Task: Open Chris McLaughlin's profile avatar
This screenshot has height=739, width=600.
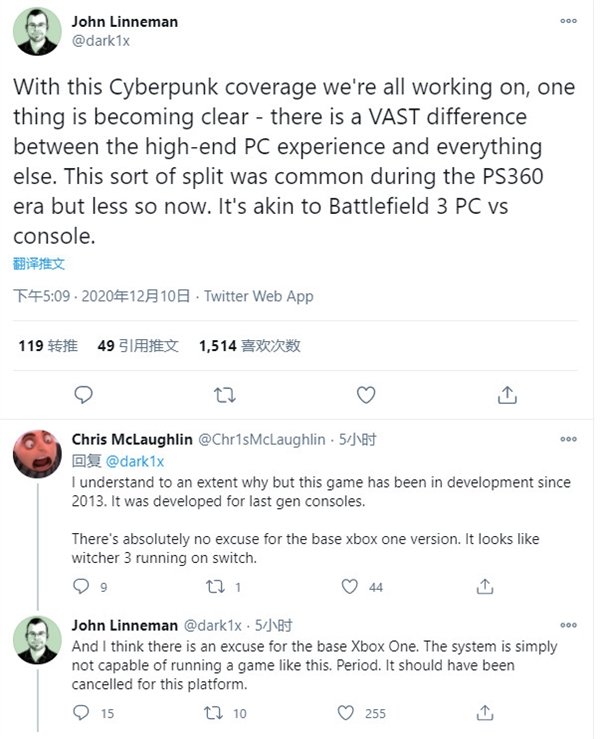Action: (x=37, y=458)
